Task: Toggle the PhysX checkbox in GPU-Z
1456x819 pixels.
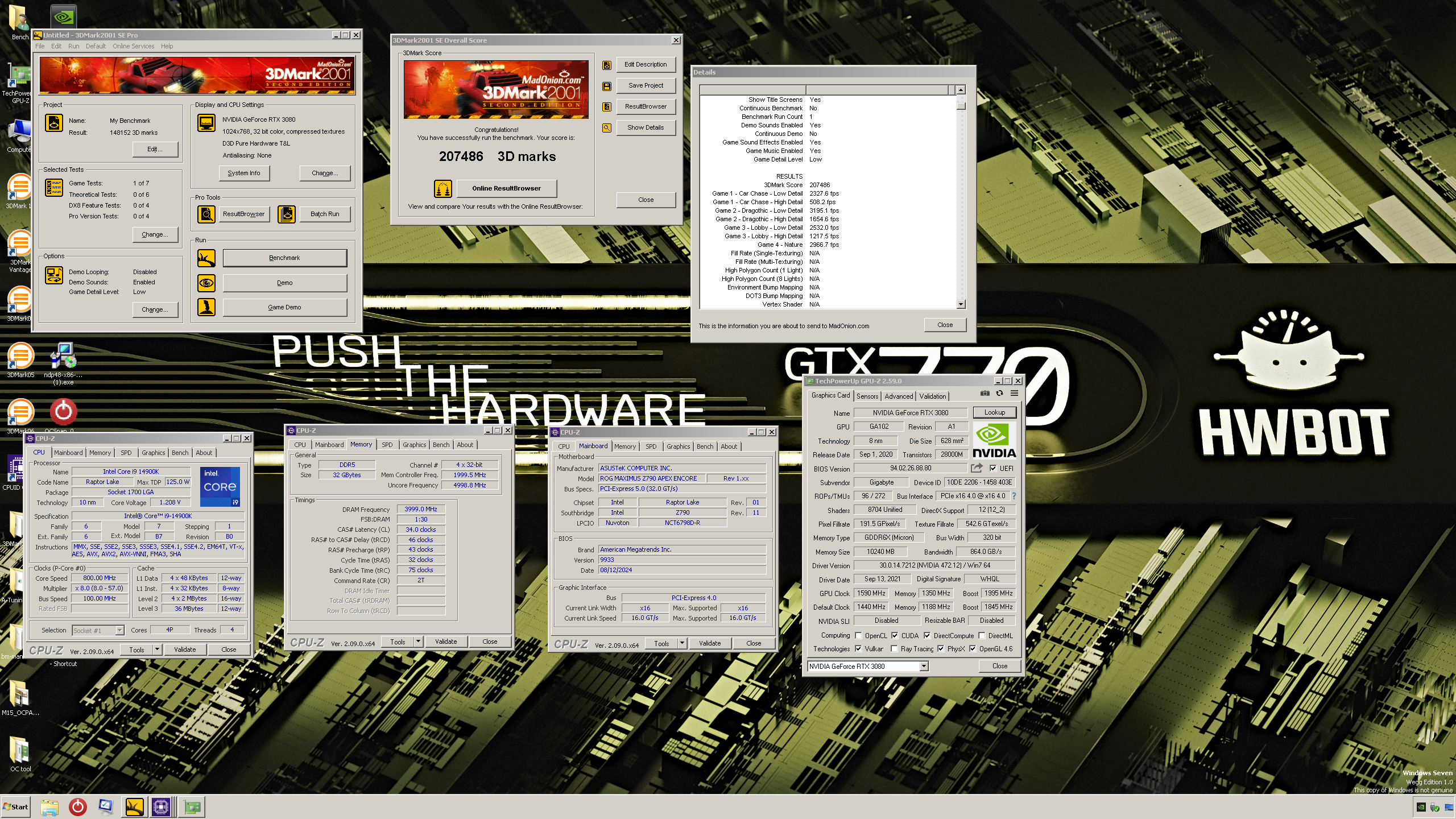Action: click(x=941, y=649)
